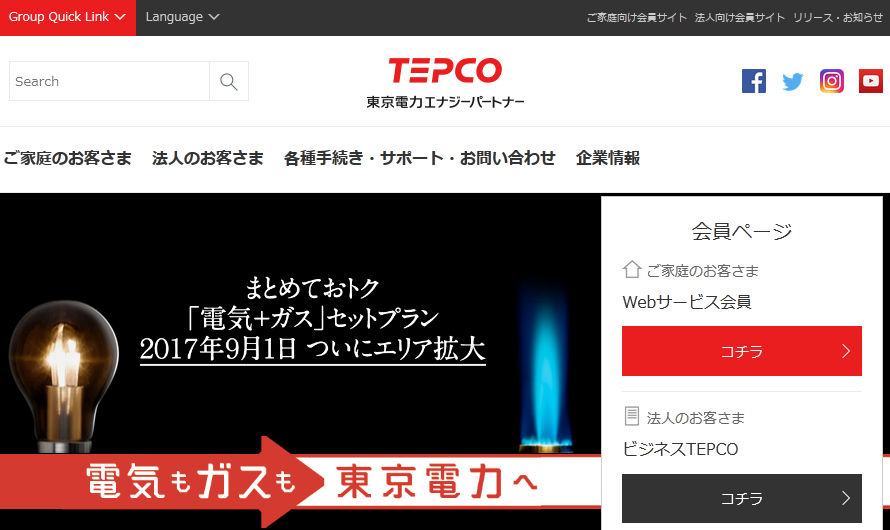The height and width of the screenshot is (530, 890).
Task: Open 企業情報 menu item
Action: click(x=608, y=158)
